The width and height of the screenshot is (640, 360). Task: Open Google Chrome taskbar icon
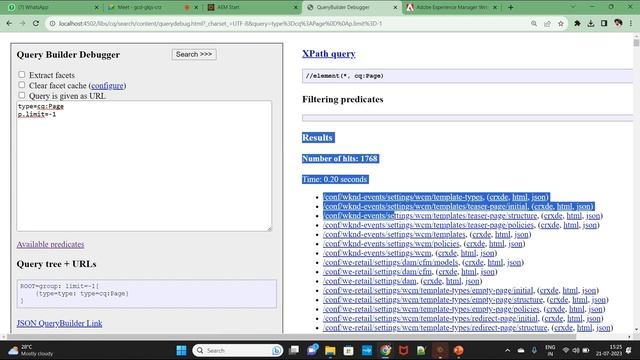385,351
